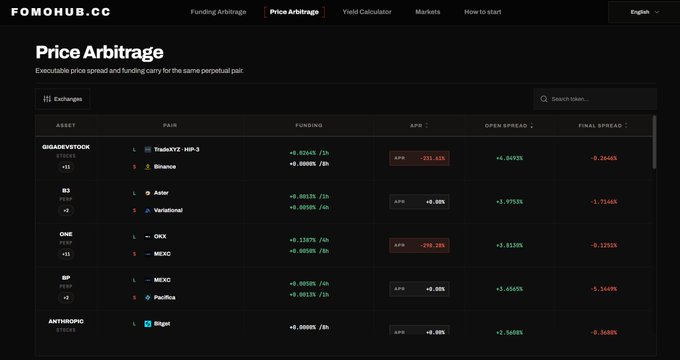Select the +0.0264% /1h funding rate
Viewport: 680px width, 360px height.
pos(309,153)
